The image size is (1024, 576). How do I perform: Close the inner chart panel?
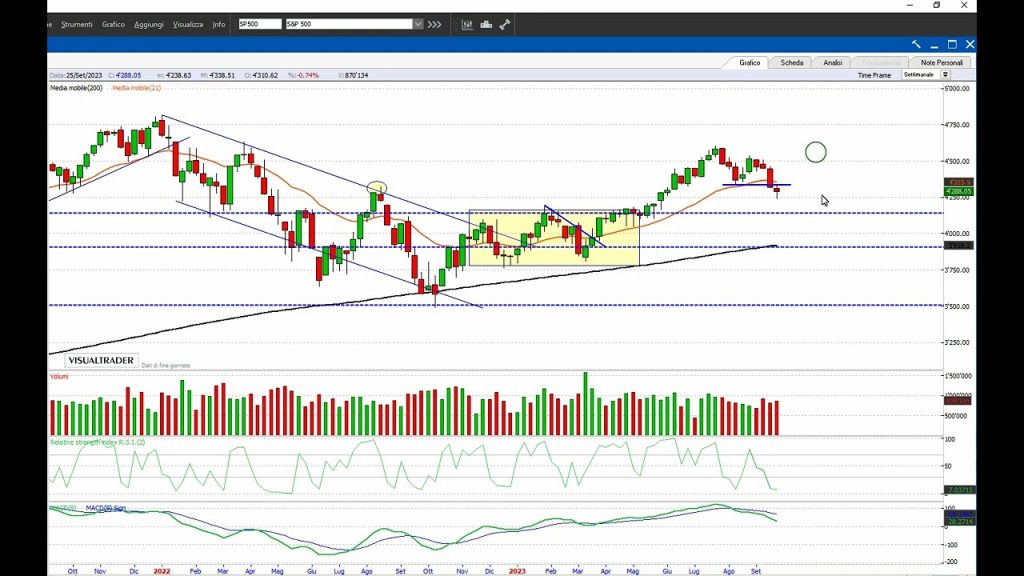click(x=970, y=44)
